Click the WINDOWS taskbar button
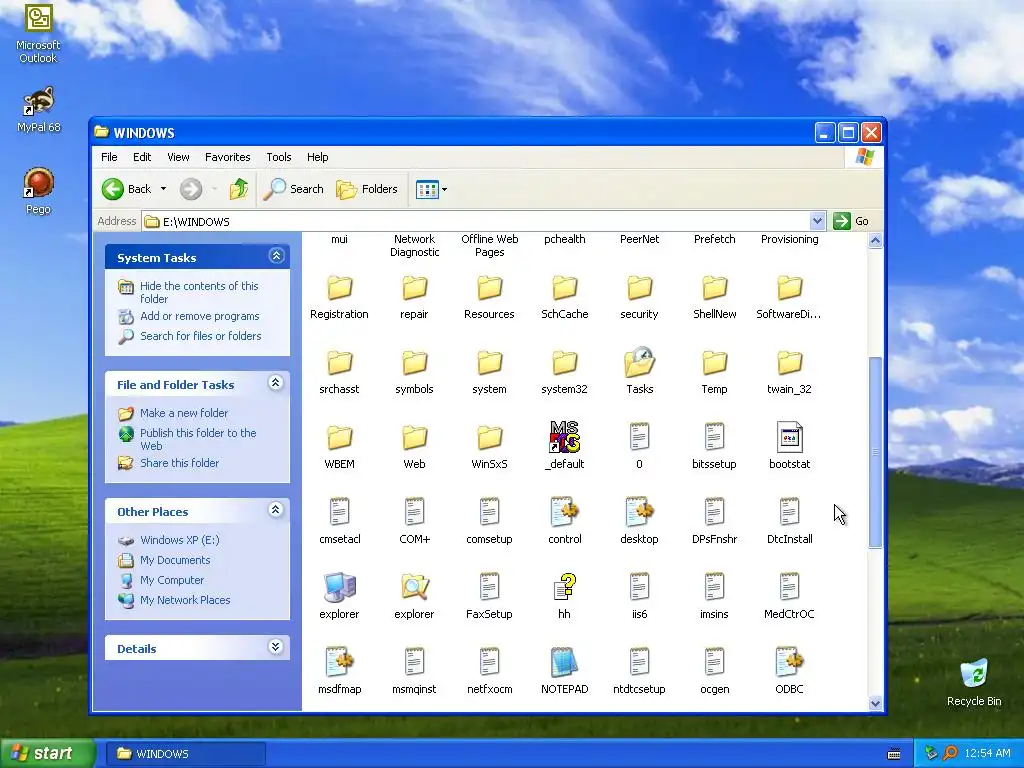Screen dimensions: 1024x768 coord(185,754)
